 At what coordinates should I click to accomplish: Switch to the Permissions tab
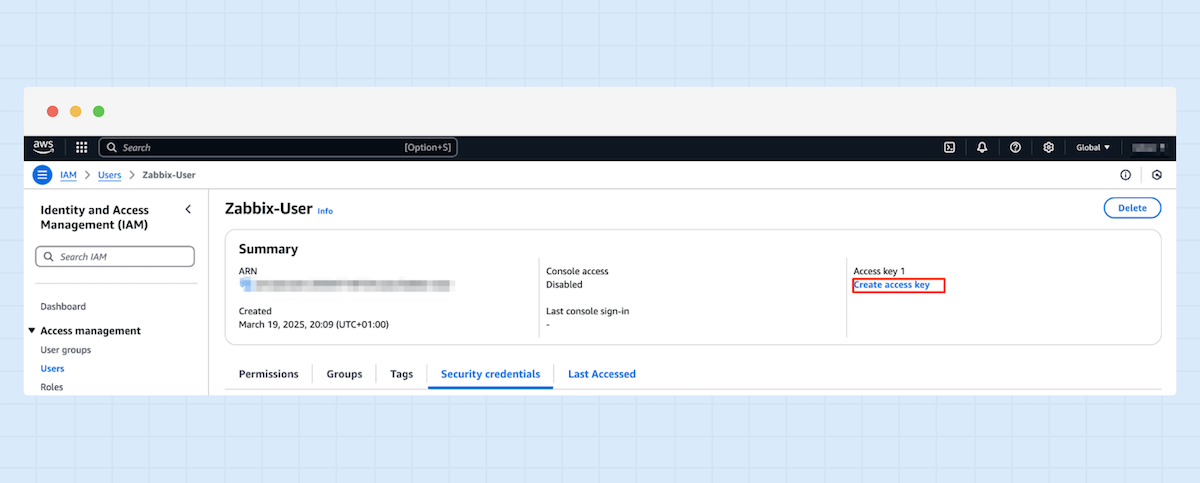click(x=269, y=374)
